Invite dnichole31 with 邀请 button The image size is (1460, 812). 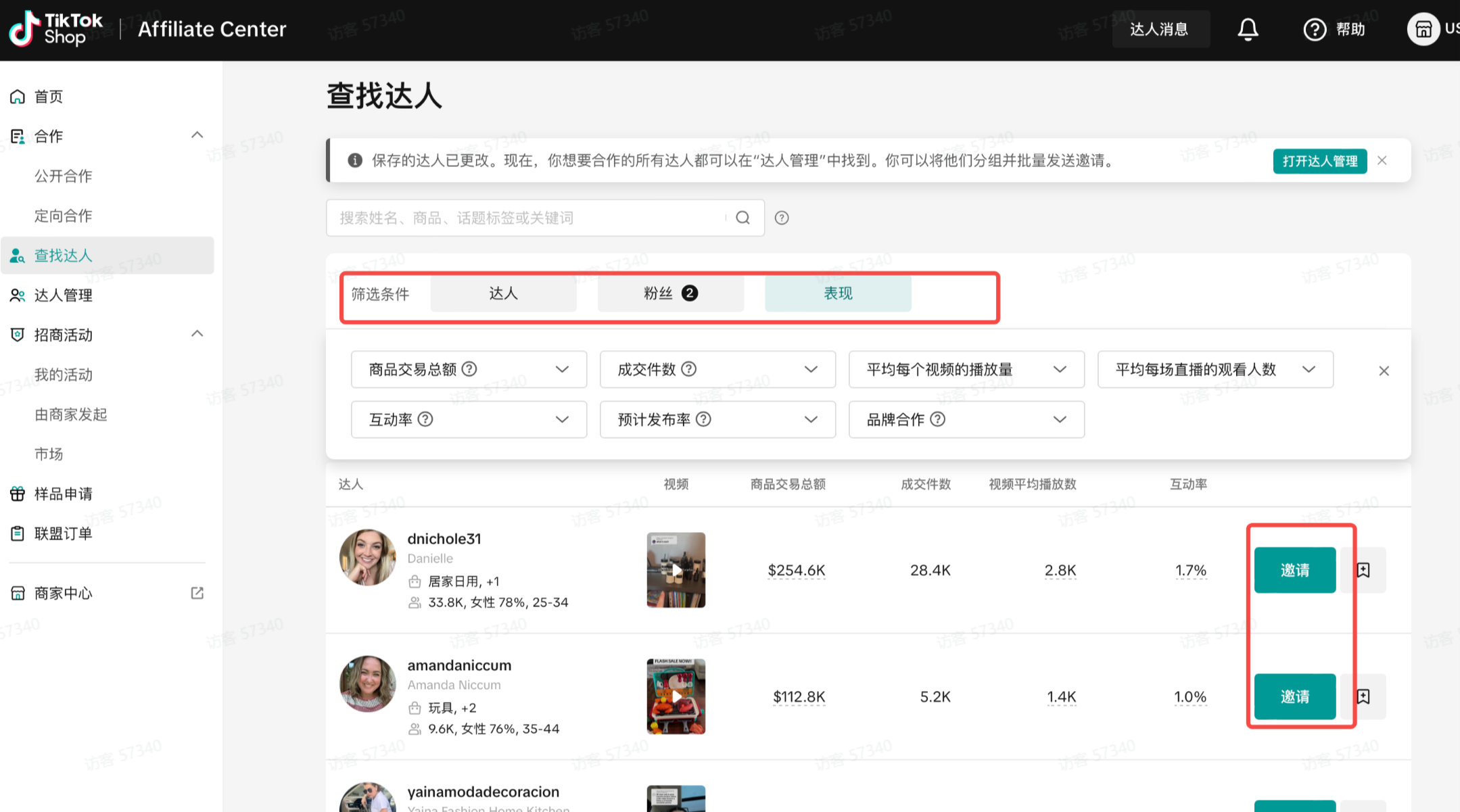1294,570
